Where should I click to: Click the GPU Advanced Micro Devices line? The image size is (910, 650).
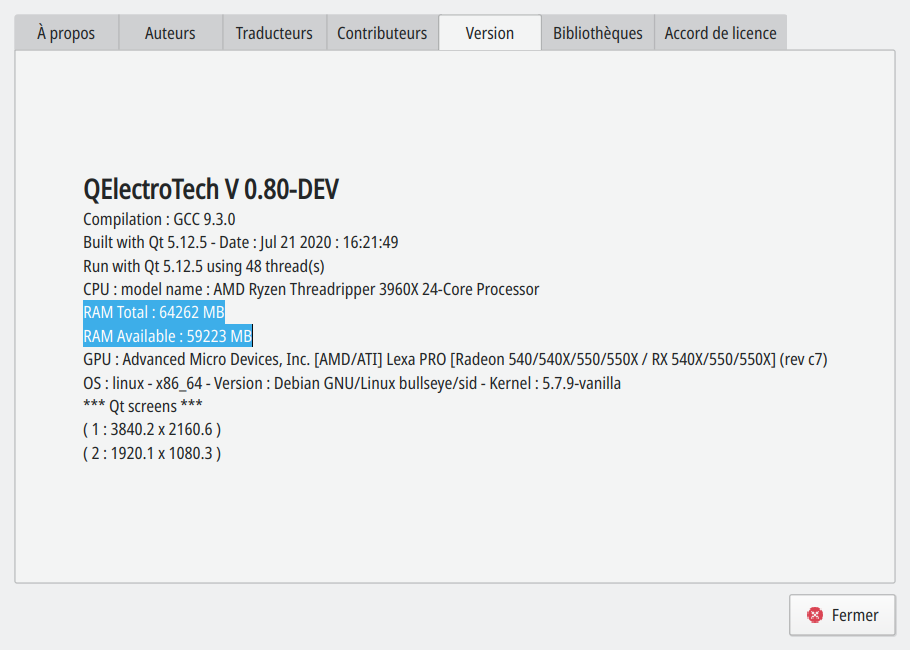pos(454,359)
